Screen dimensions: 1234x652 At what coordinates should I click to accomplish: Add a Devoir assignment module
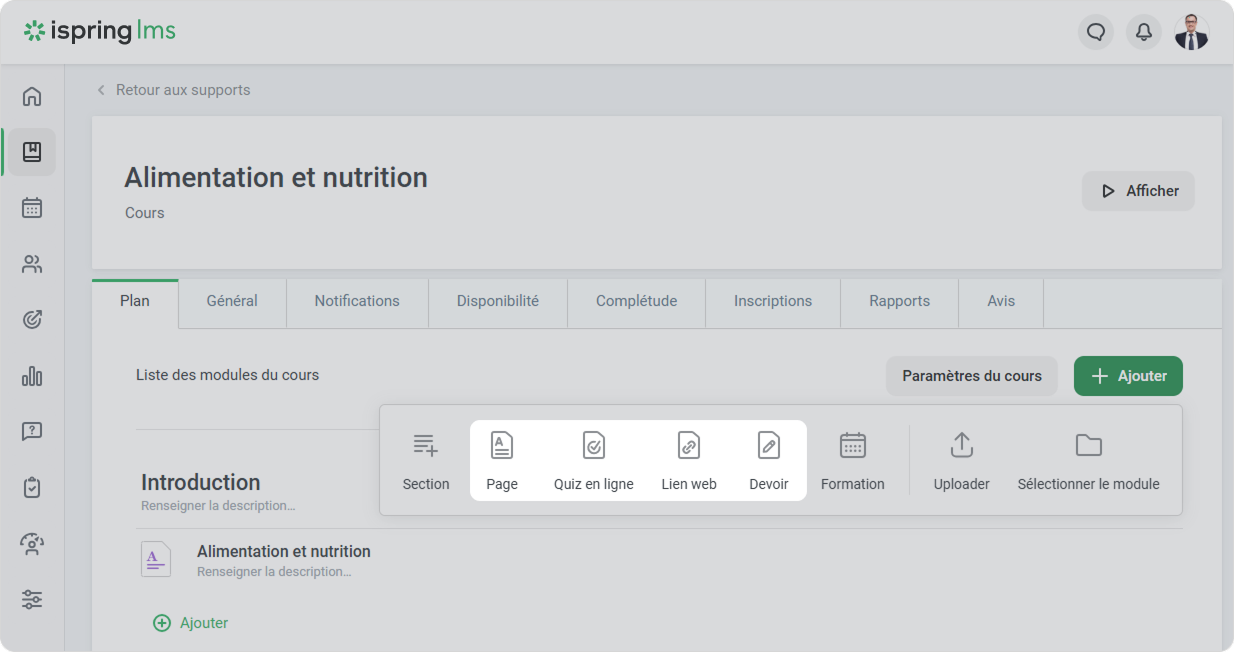[x=768, y=446]
